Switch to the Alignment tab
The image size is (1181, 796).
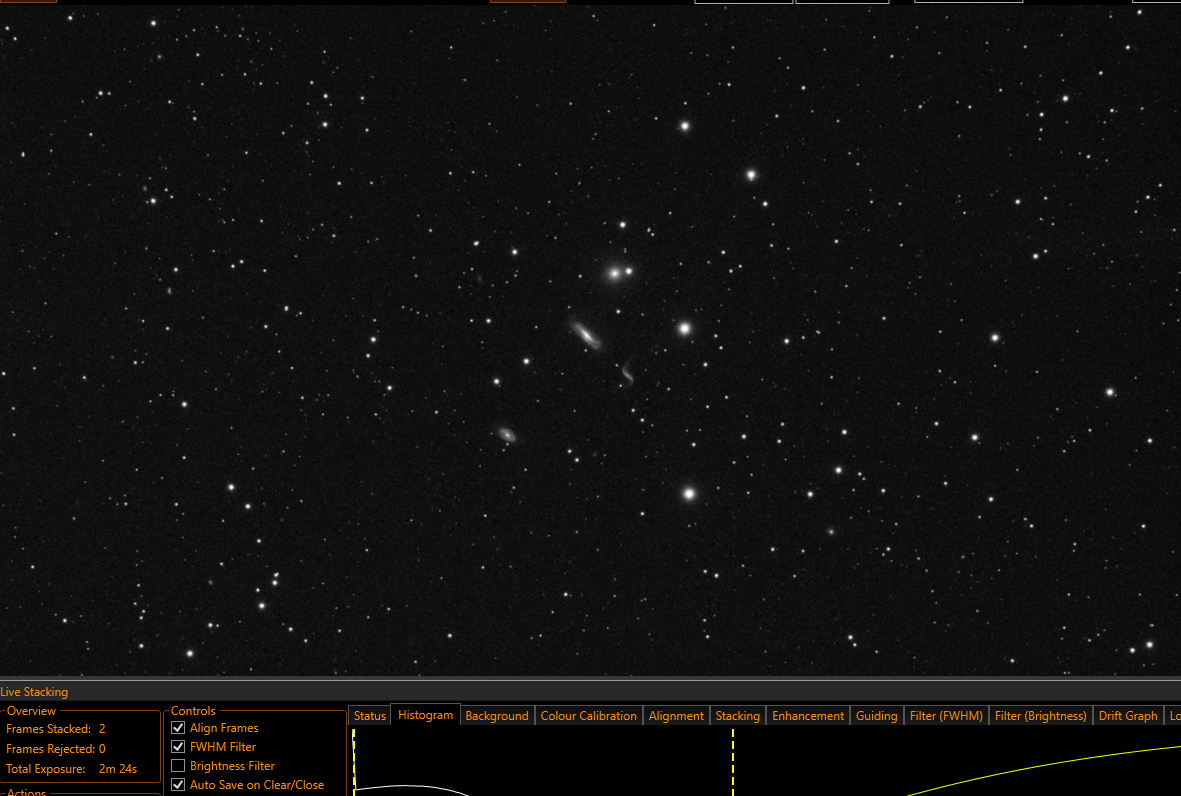pos(676,715)
